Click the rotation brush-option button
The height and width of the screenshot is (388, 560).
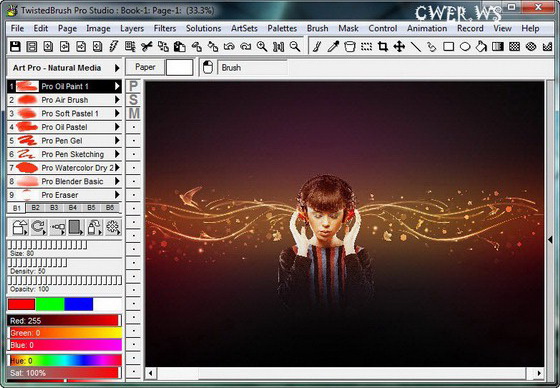click(39, 227)
